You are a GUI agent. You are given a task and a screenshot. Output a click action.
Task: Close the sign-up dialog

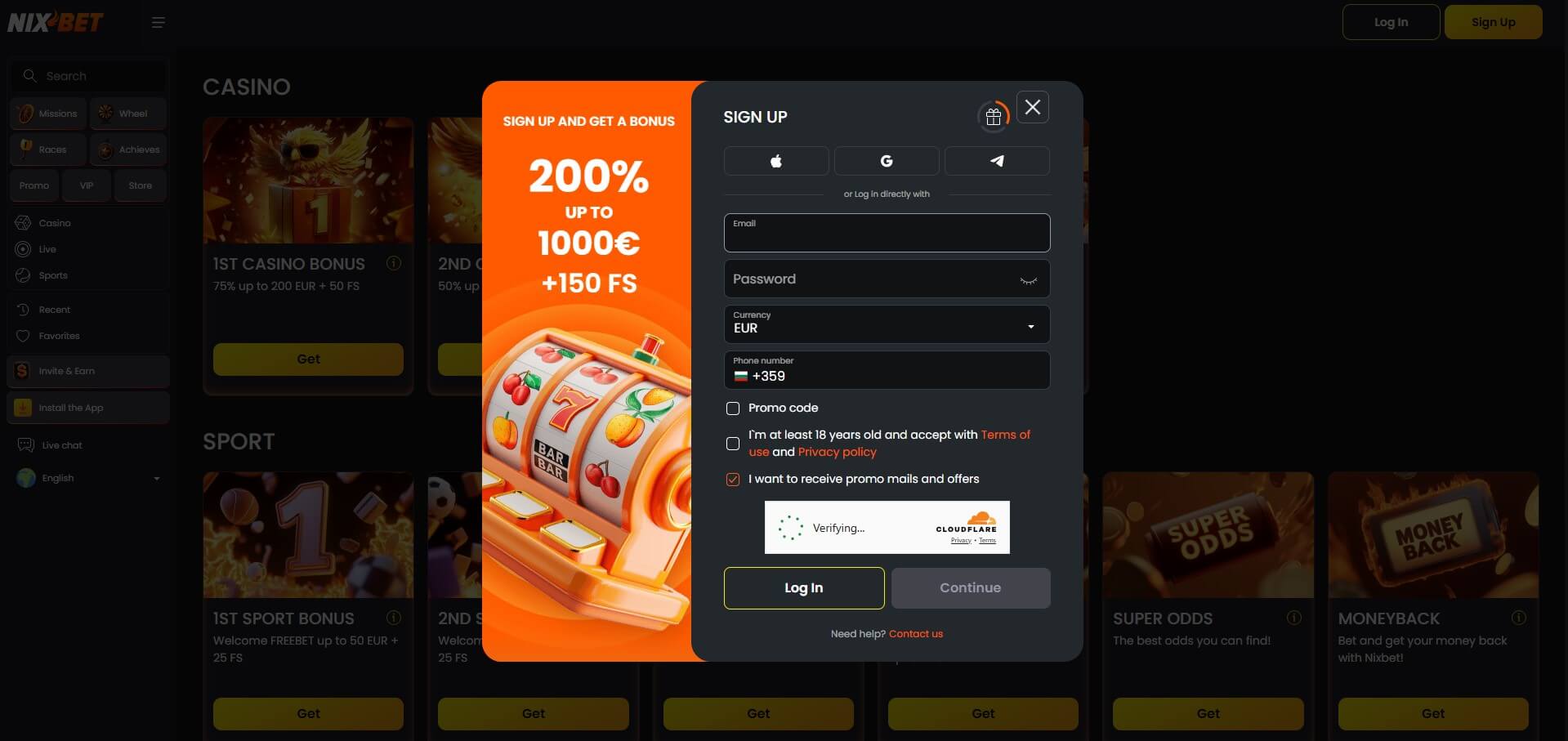[1033, 107]
